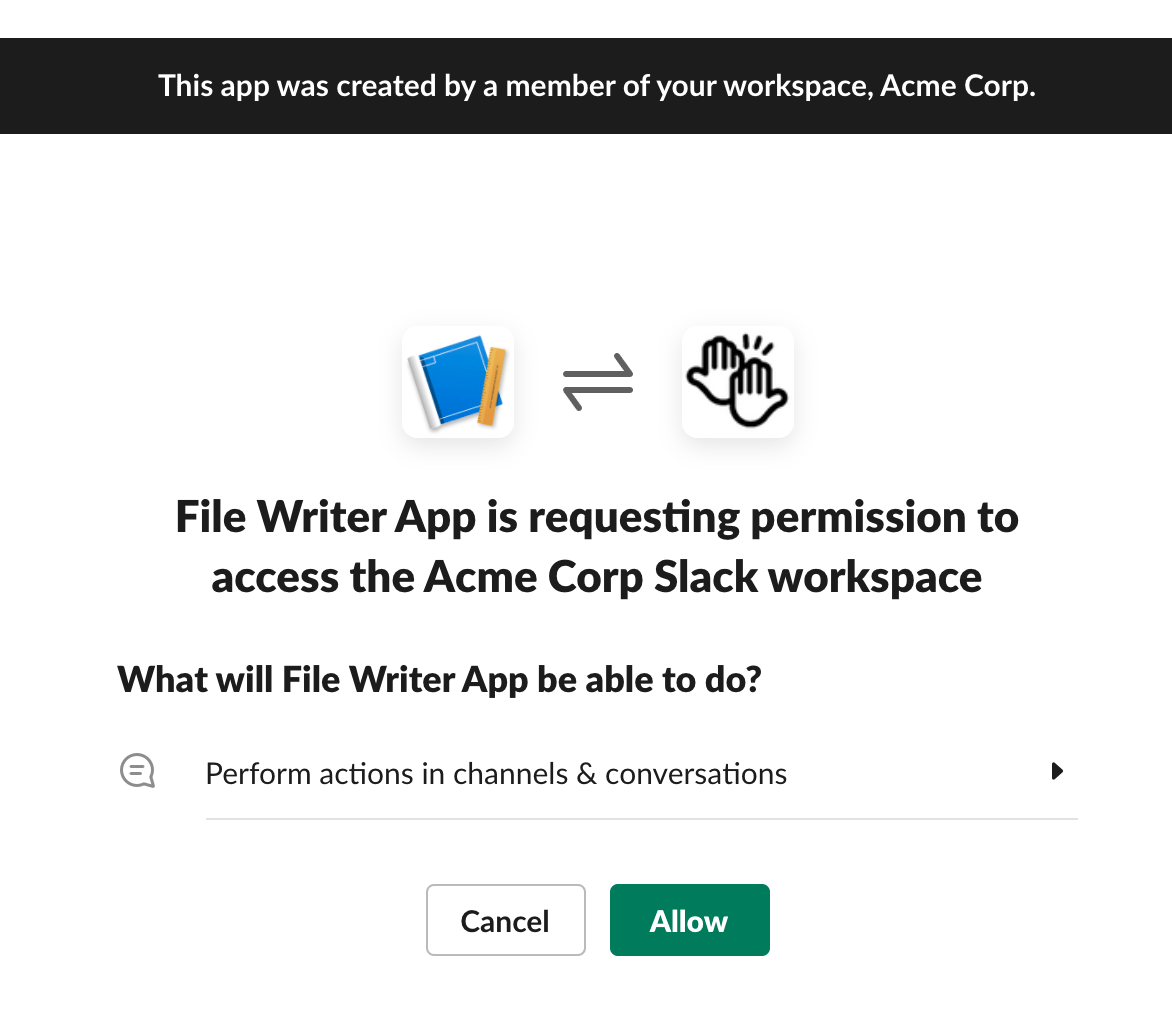The image size is (1172, 1030).
Task: Click the exchange arrows icon between app icons
Action: (x=597, y=381)
